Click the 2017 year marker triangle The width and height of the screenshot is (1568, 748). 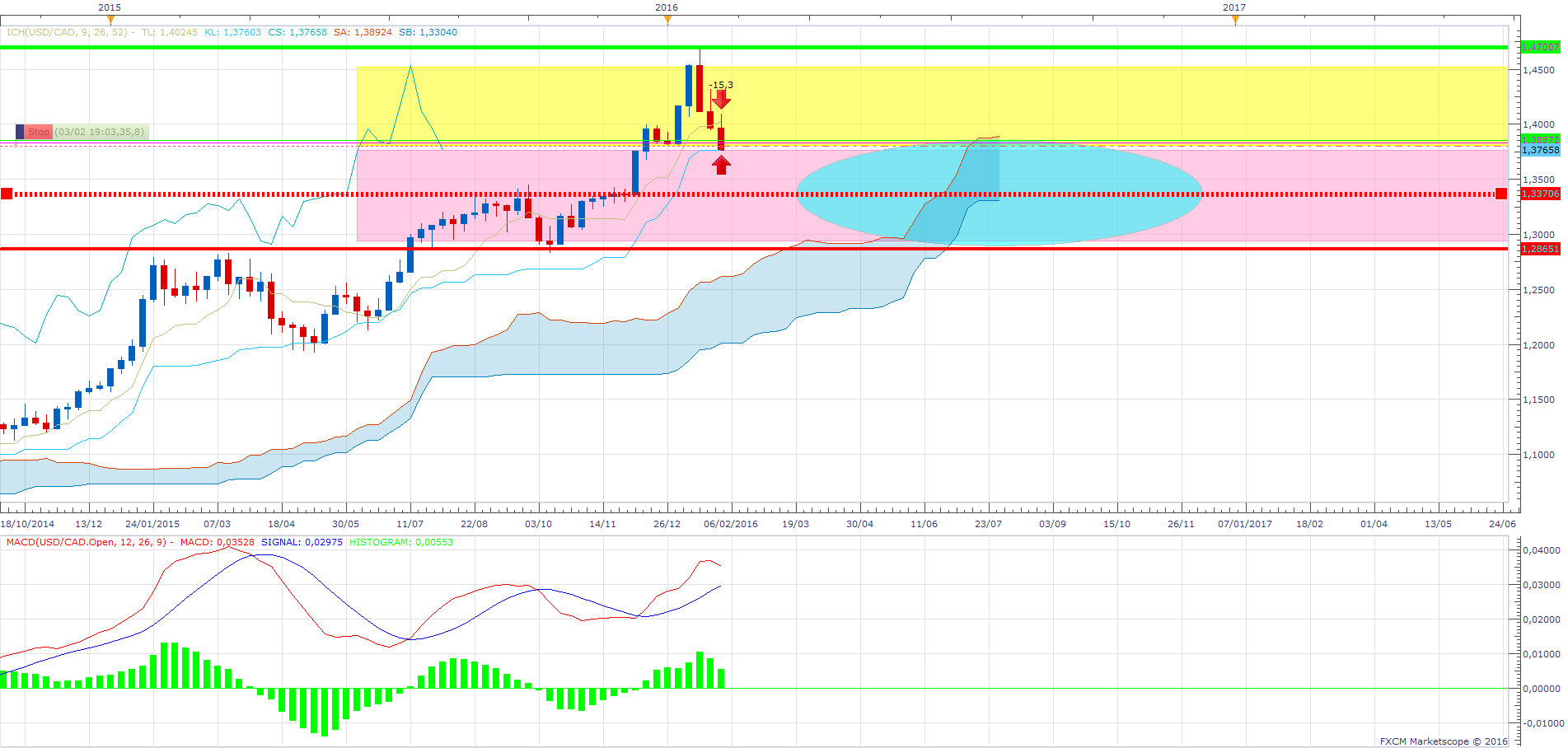(x=1235, y=20)
